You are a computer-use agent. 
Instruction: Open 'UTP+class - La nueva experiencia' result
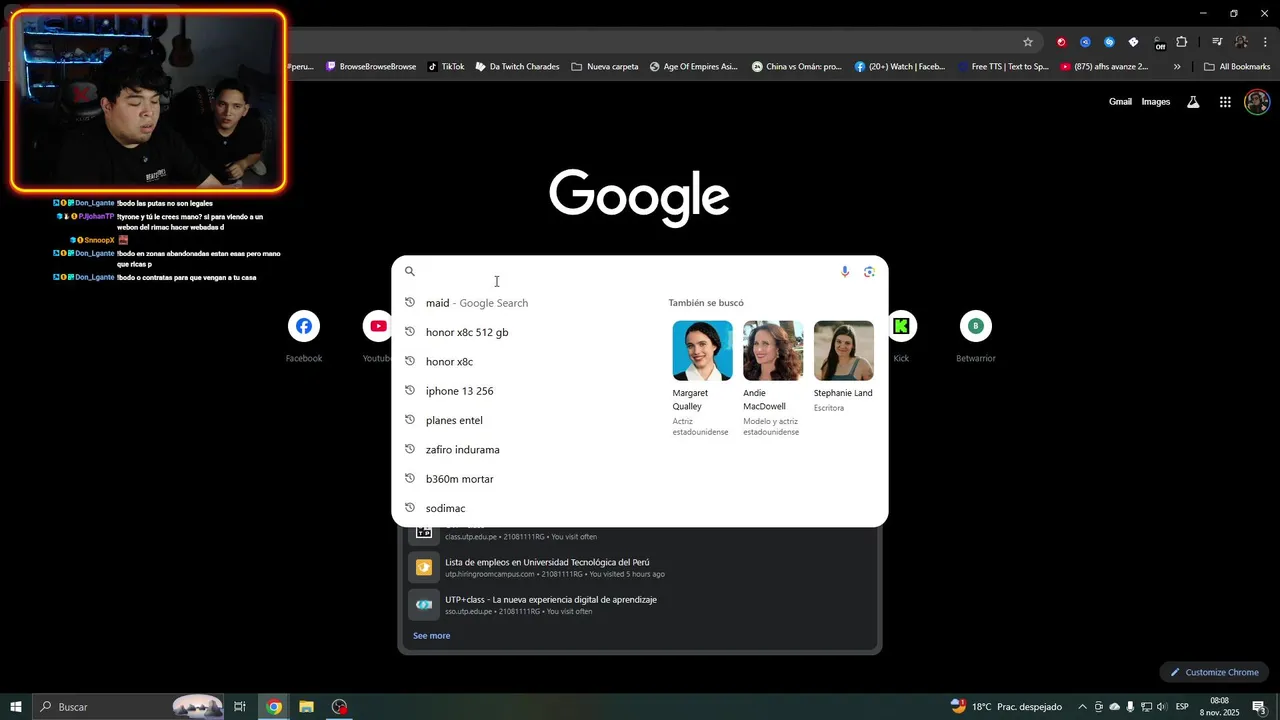point(639,605)
